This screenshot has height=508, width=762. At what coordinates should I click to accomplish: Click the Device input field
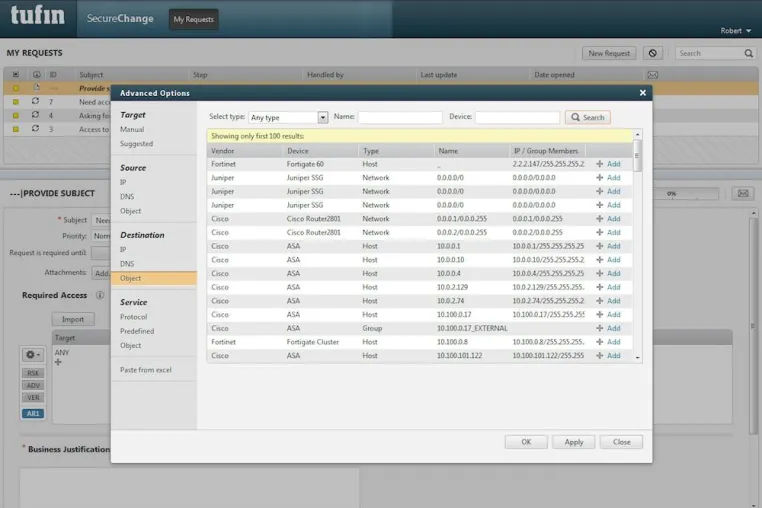pyautogui.click(x=518, y=117)
